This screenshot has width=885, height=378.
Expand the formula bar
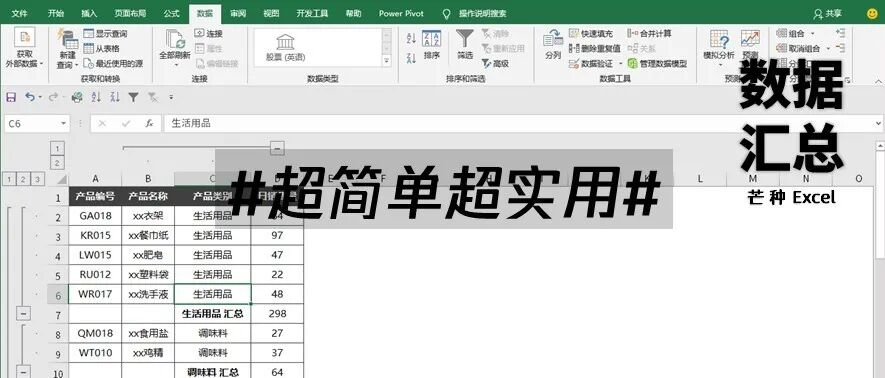[878, 124]
